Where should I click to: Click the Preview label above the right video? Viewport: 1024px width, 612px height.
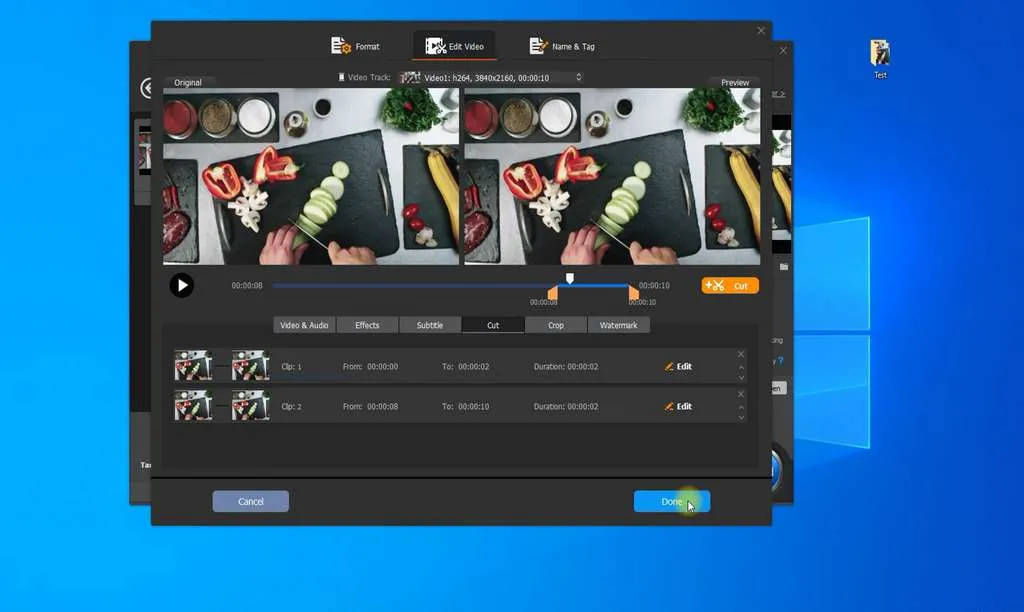(x=734, y=82)
